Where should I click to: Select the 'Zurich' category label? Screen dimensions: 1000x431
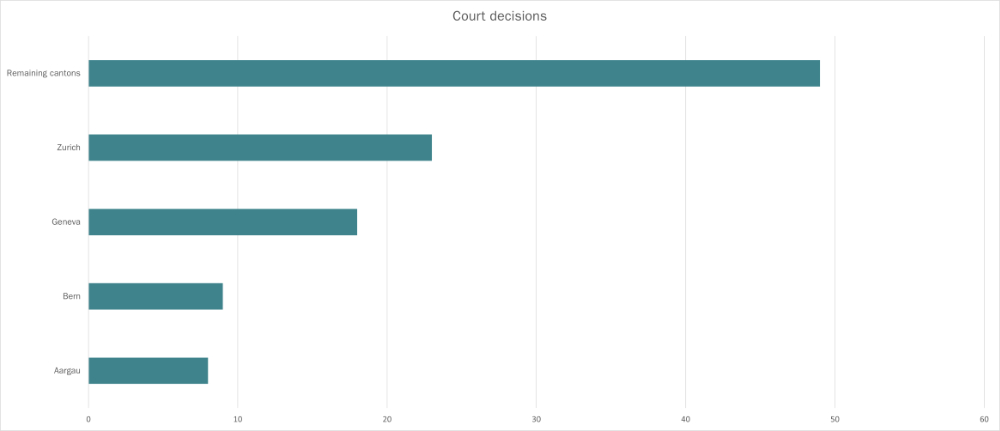68,147
